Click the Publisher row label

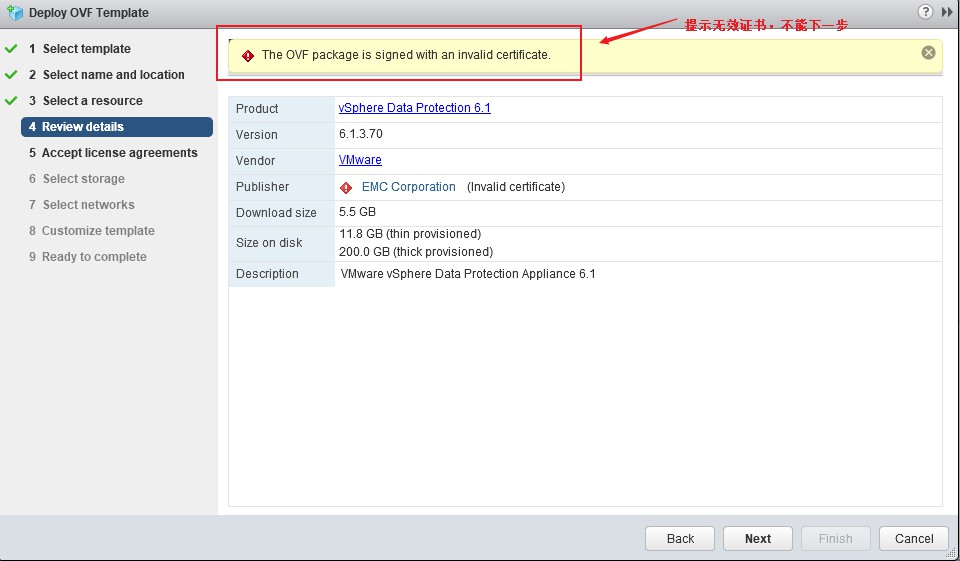(x=262, y=187)
